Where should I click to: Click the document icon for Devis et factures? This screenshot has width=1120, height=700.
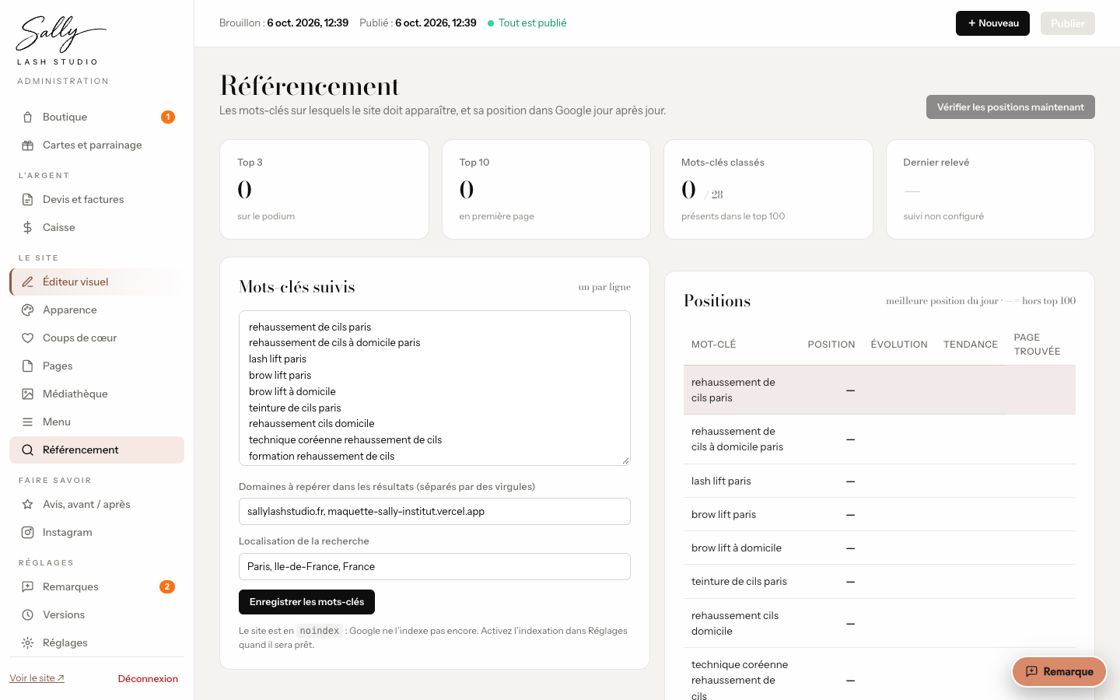[x=27, y=199]
